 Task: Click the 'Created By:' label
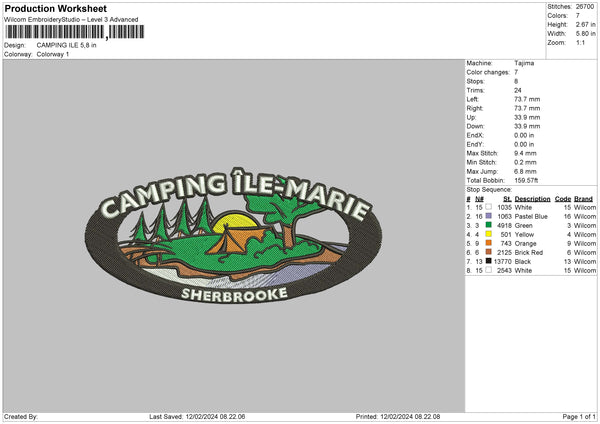tap(21, 417)
